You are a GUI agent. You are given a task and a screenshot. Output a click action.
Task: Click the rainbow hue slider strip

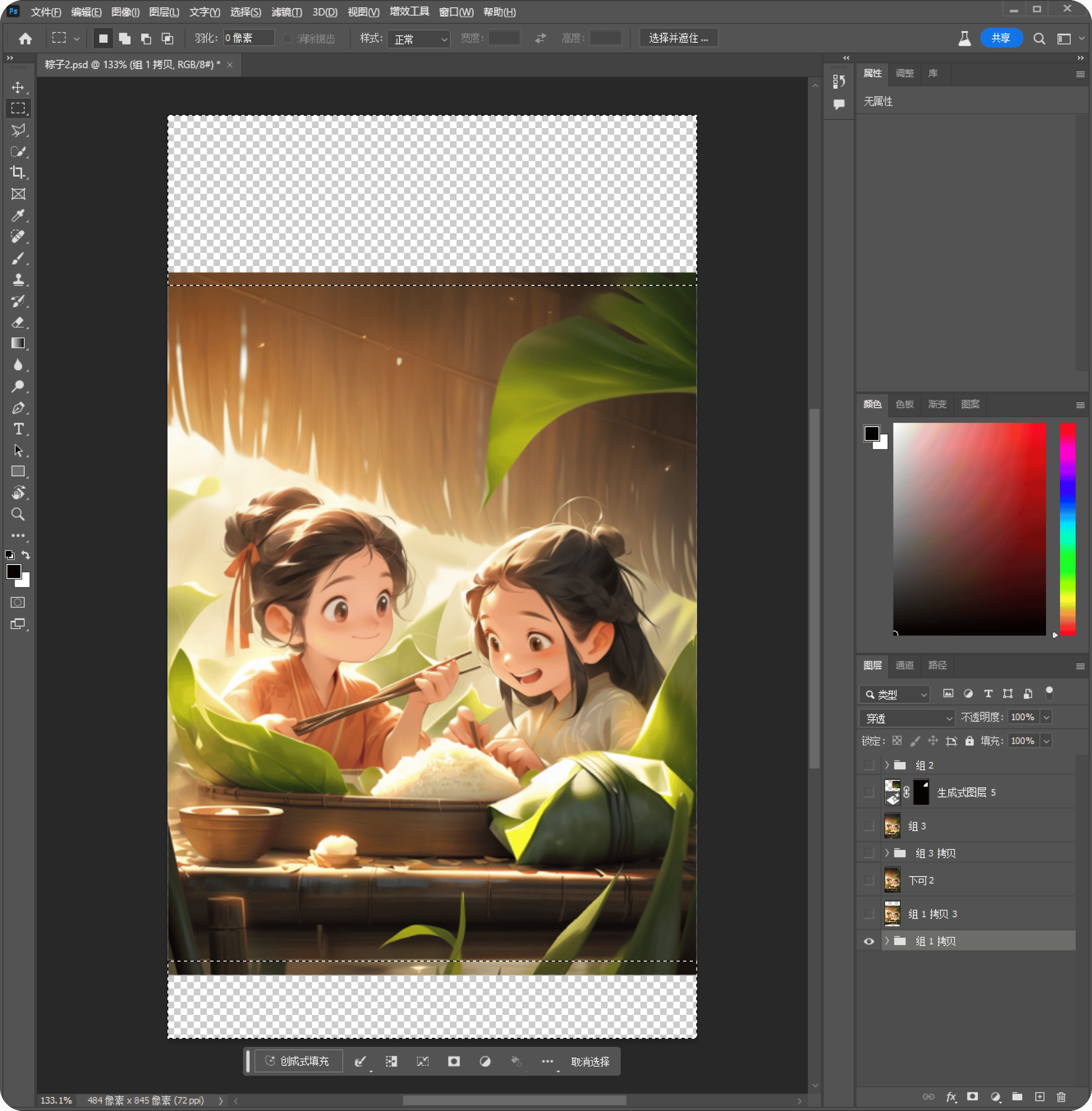(1067, 529)
